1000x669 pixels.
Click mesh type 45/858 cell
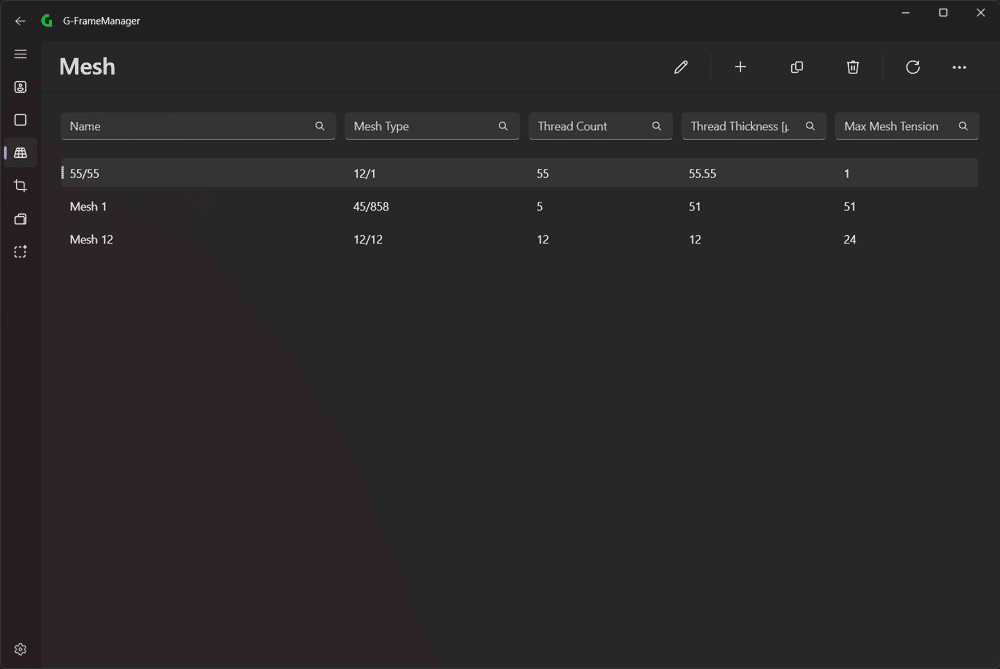(371, 207)
